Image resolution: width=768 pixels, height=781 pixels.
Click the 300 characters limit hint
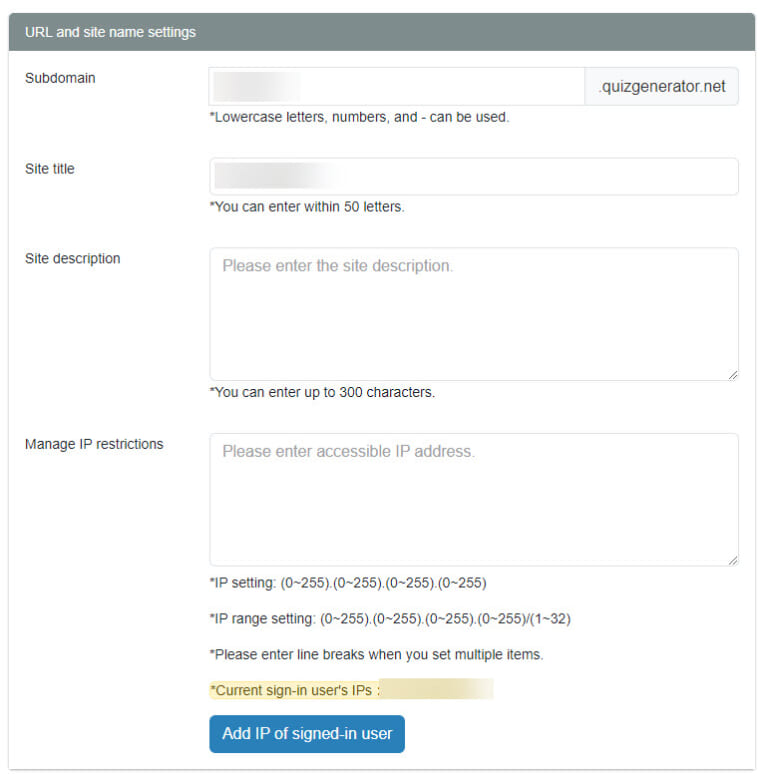pos(322,392)
